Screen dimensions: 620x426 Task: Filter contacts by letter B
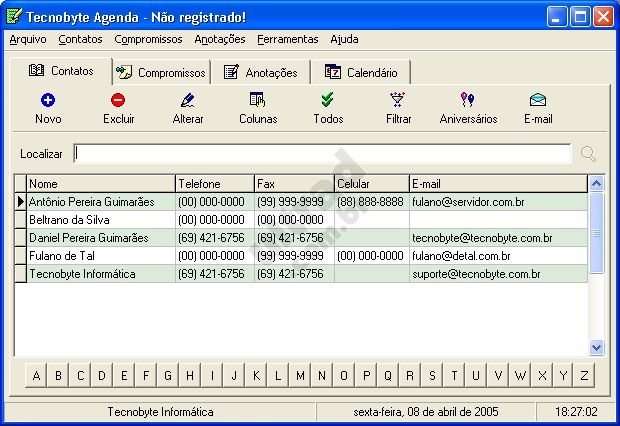click(58, 375)
